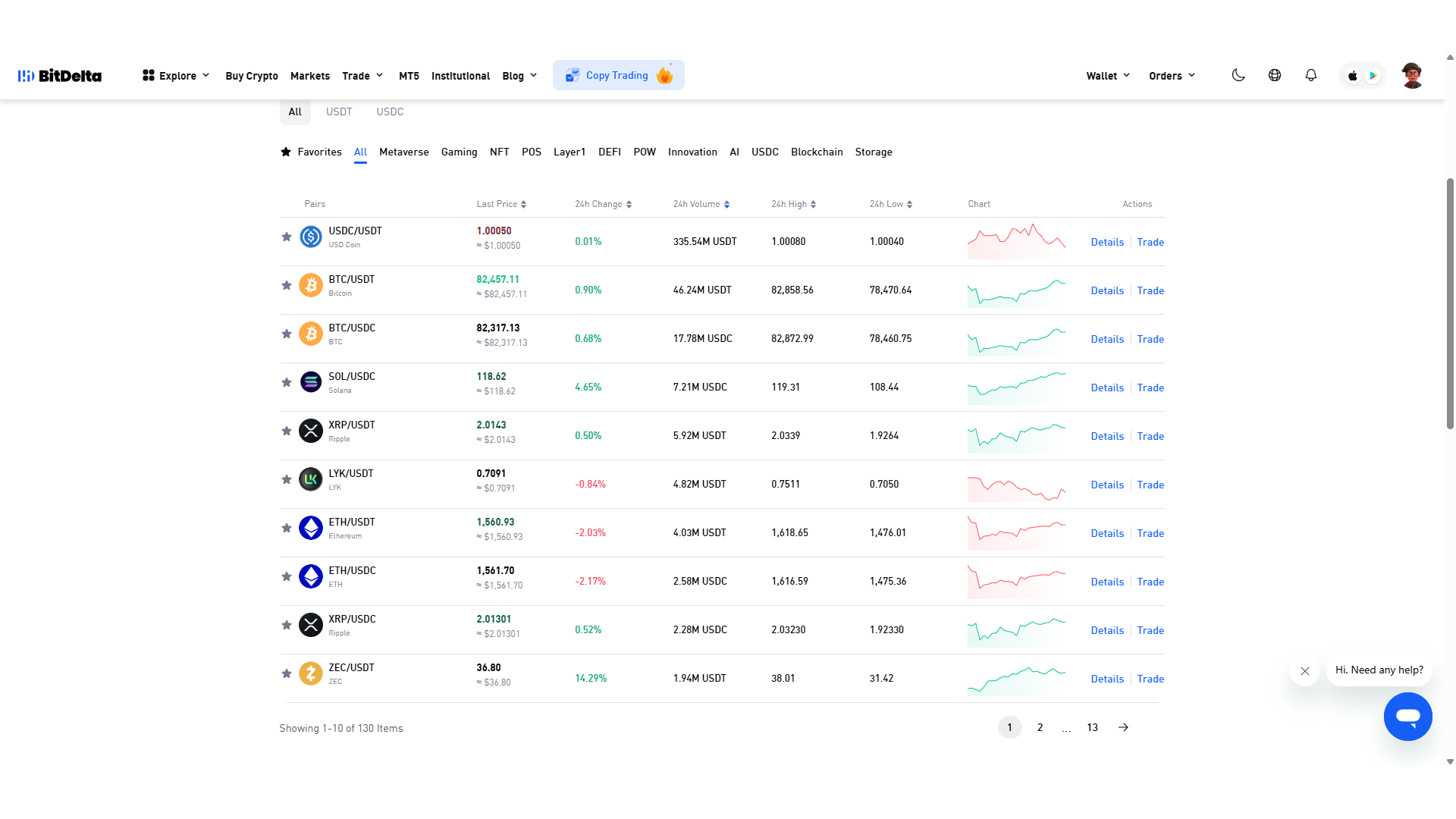Favorite the BTC/USDT pair star
The image size is (1456, 819).
click(287, 285)
